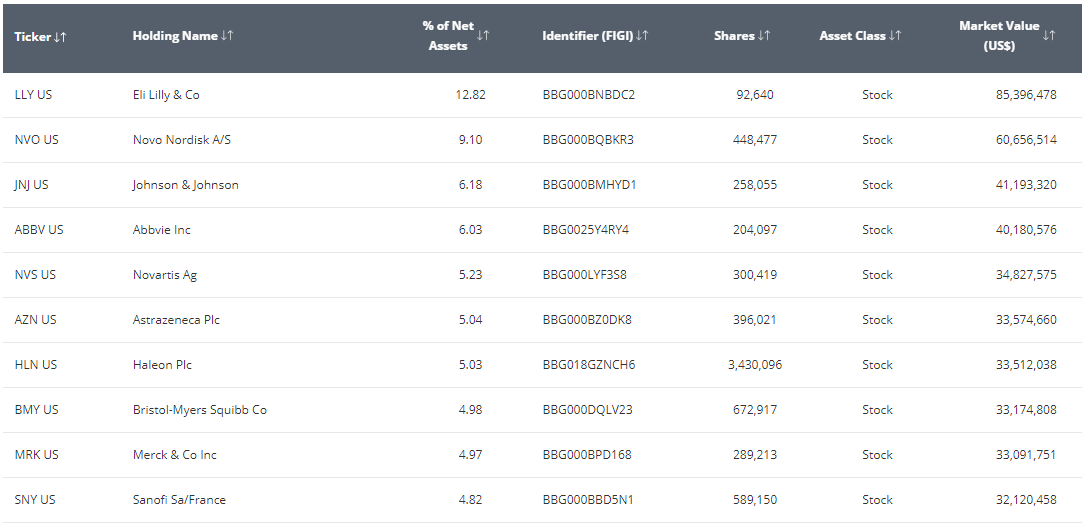The image size is (1082, 524).
Task: Click net assets value 9.10
Action: pos(471,139)
